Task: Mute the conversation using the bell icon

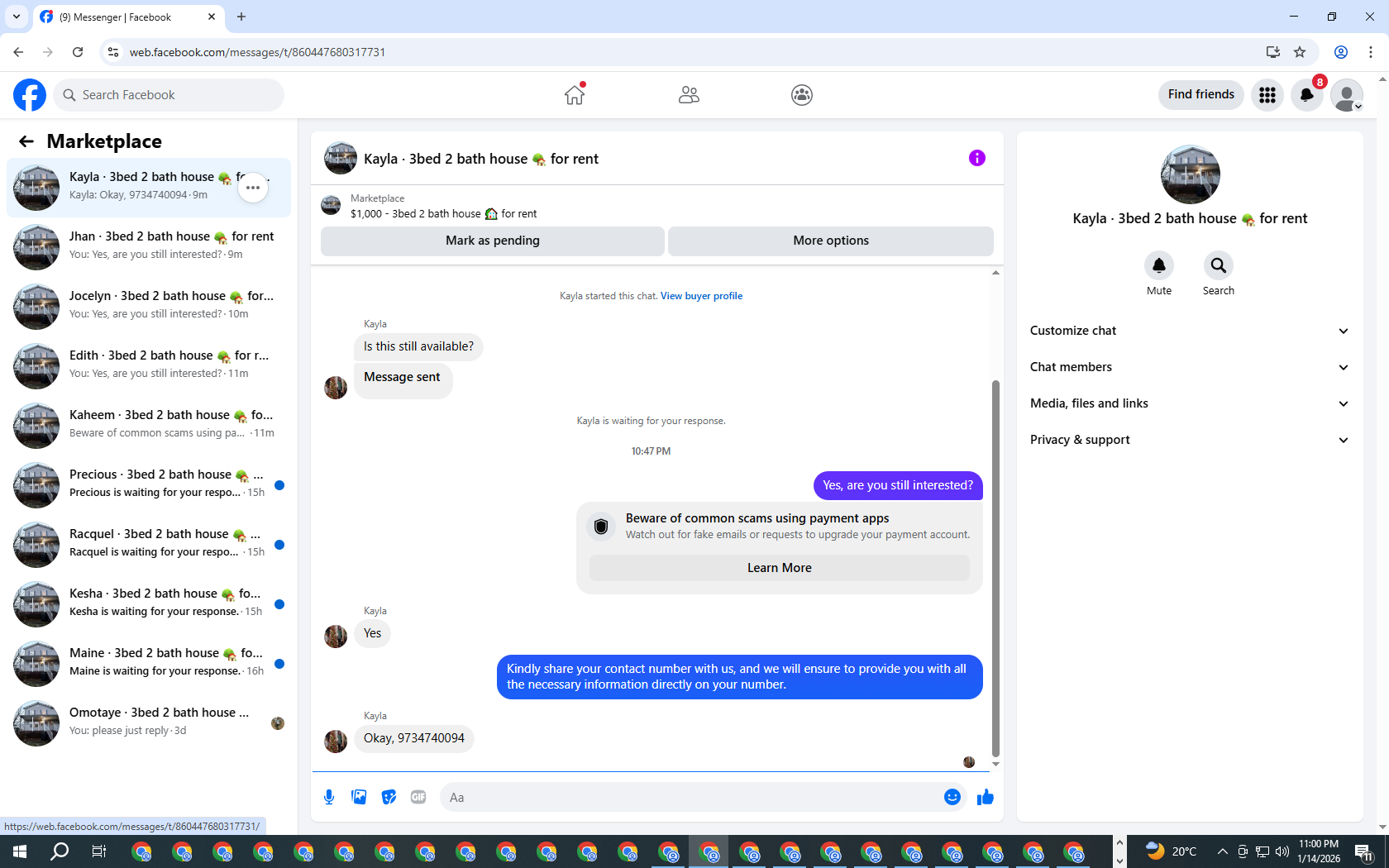Action: click(1159, 265)
